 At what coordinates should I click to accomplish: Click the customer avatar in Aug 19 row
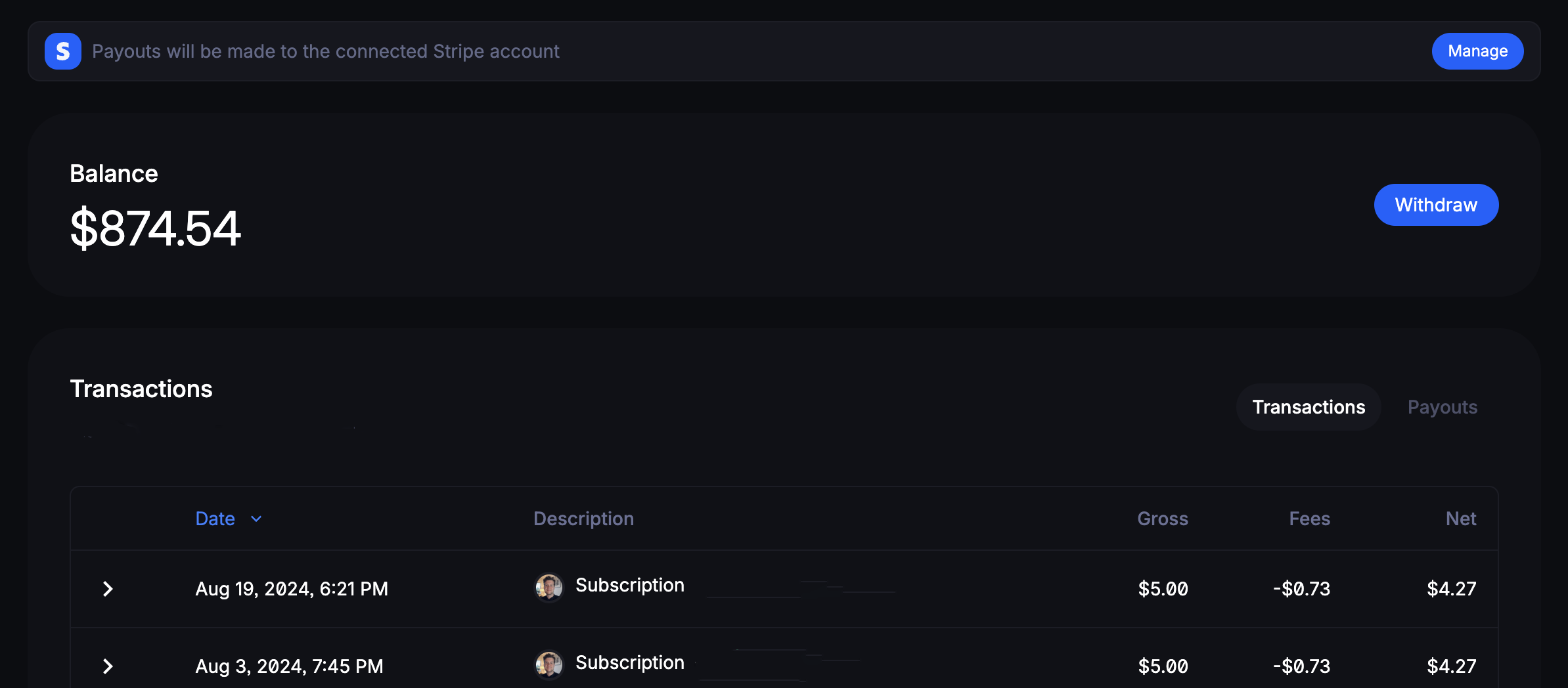[549, 587]
